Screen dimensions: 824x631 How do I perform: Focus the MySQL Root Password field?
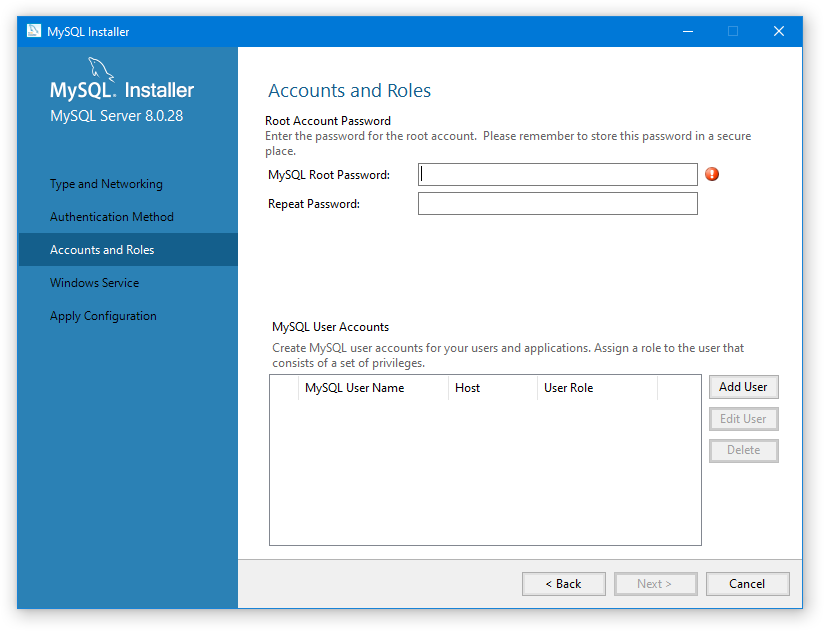[x=557, y=175]
